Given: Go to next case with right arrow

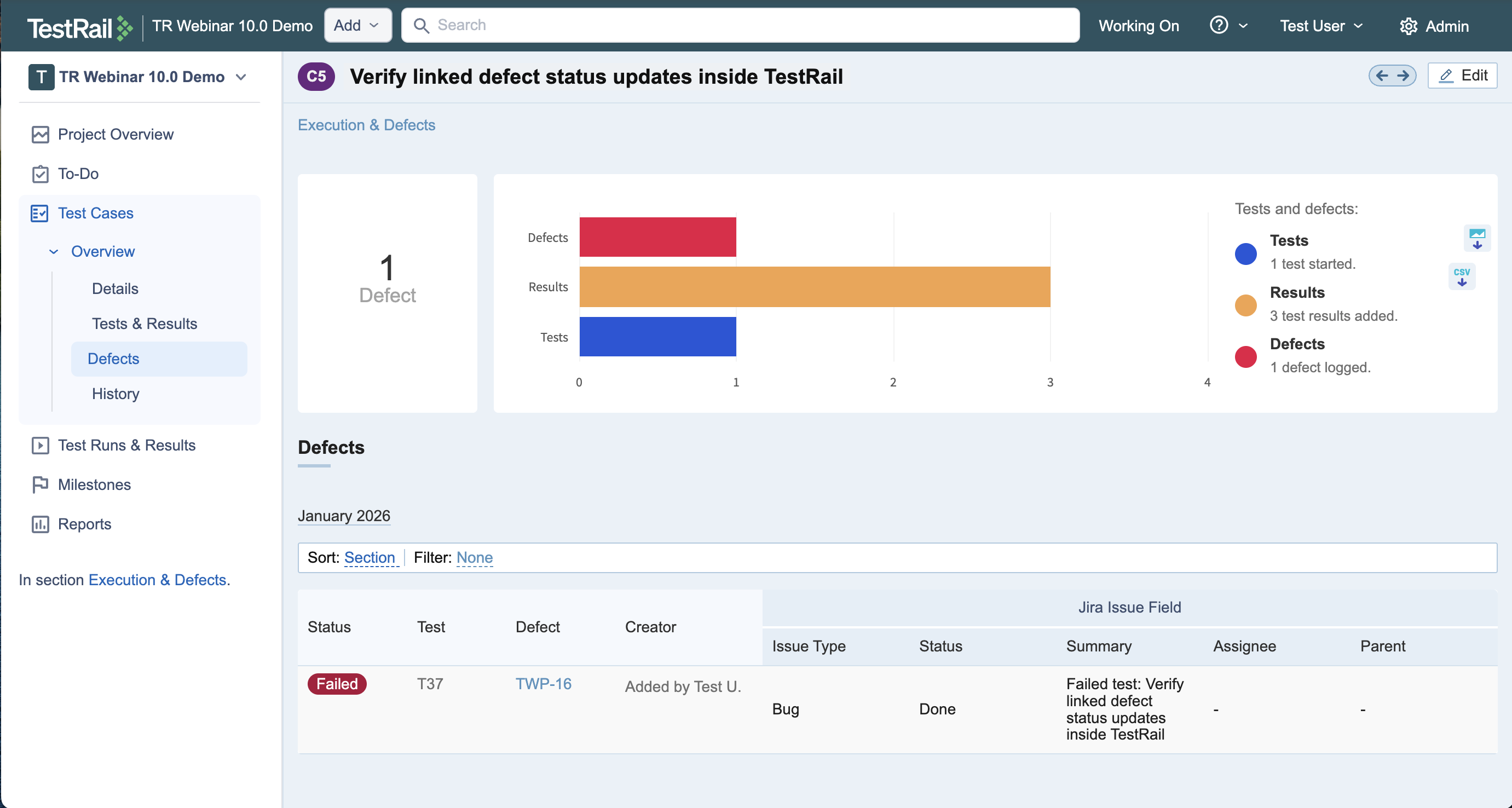Looking at the screenshot, I should pos(1404,76).
